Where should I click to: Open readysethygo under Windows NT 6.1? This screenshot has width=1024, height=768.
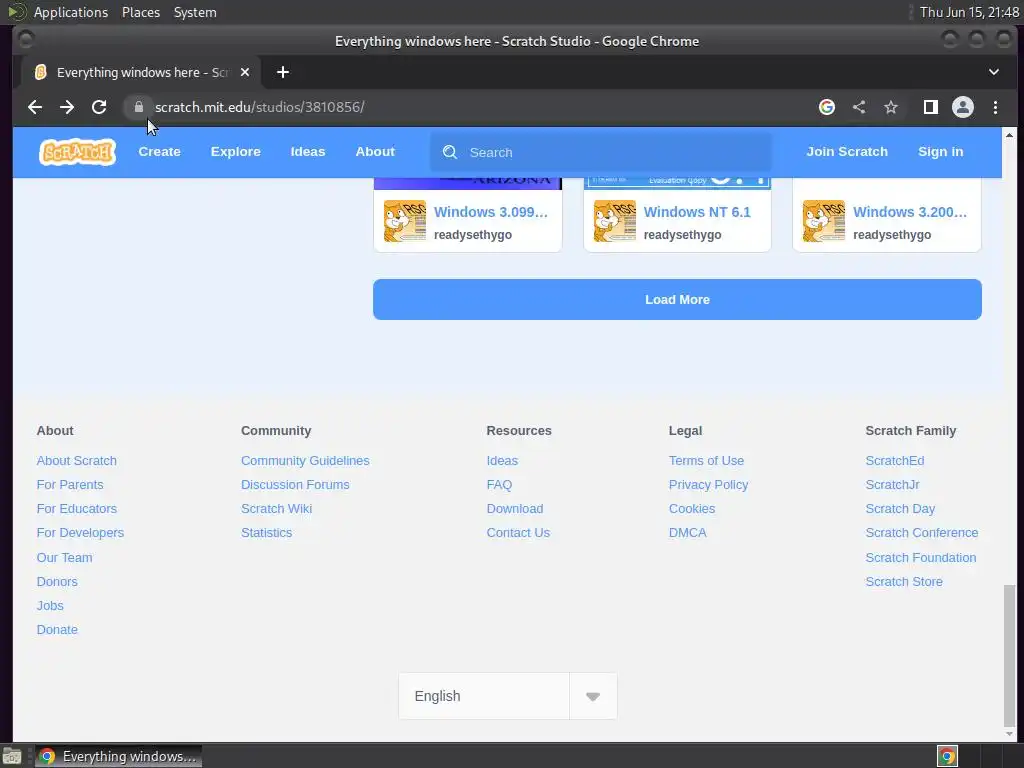click(x=682, y=235)
